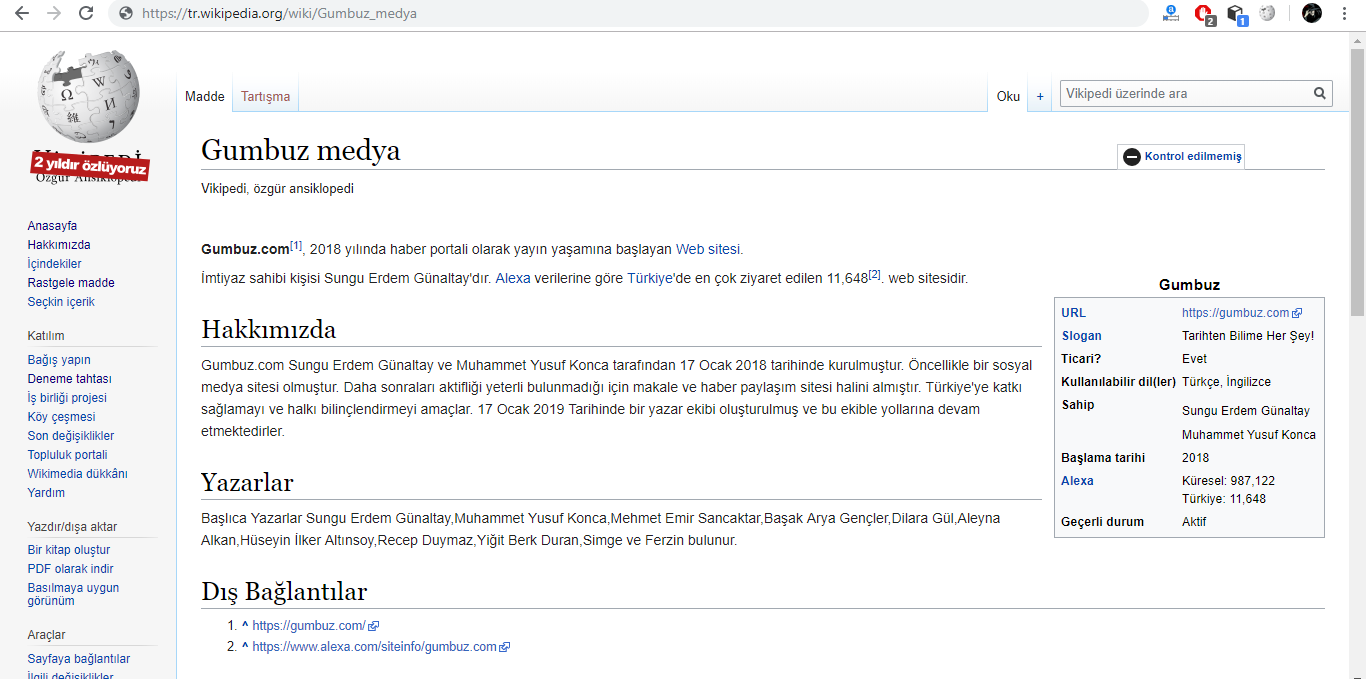Click the '2 yıldır özlüyoruz' red banner

[90, 166]
